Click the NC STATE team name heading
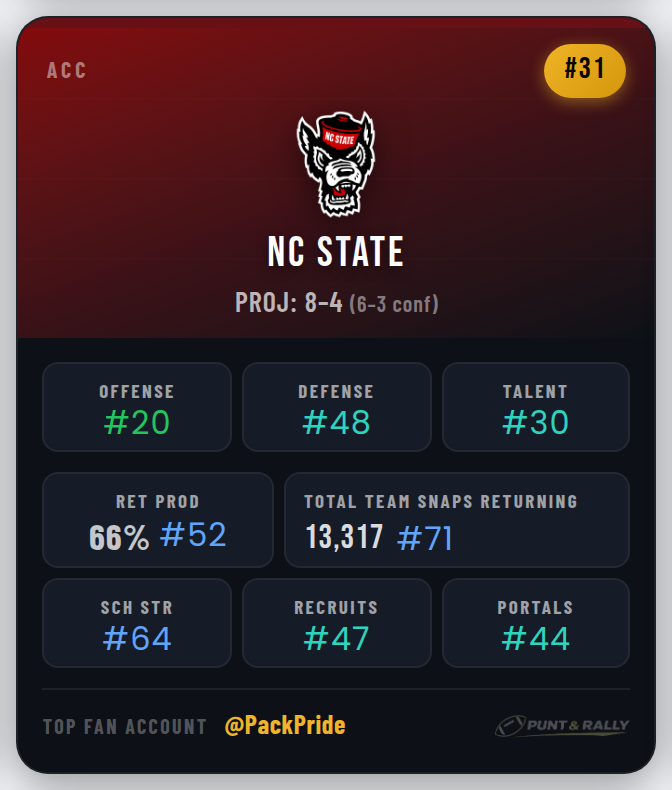 pyautogui.click(x=335, y=251)
